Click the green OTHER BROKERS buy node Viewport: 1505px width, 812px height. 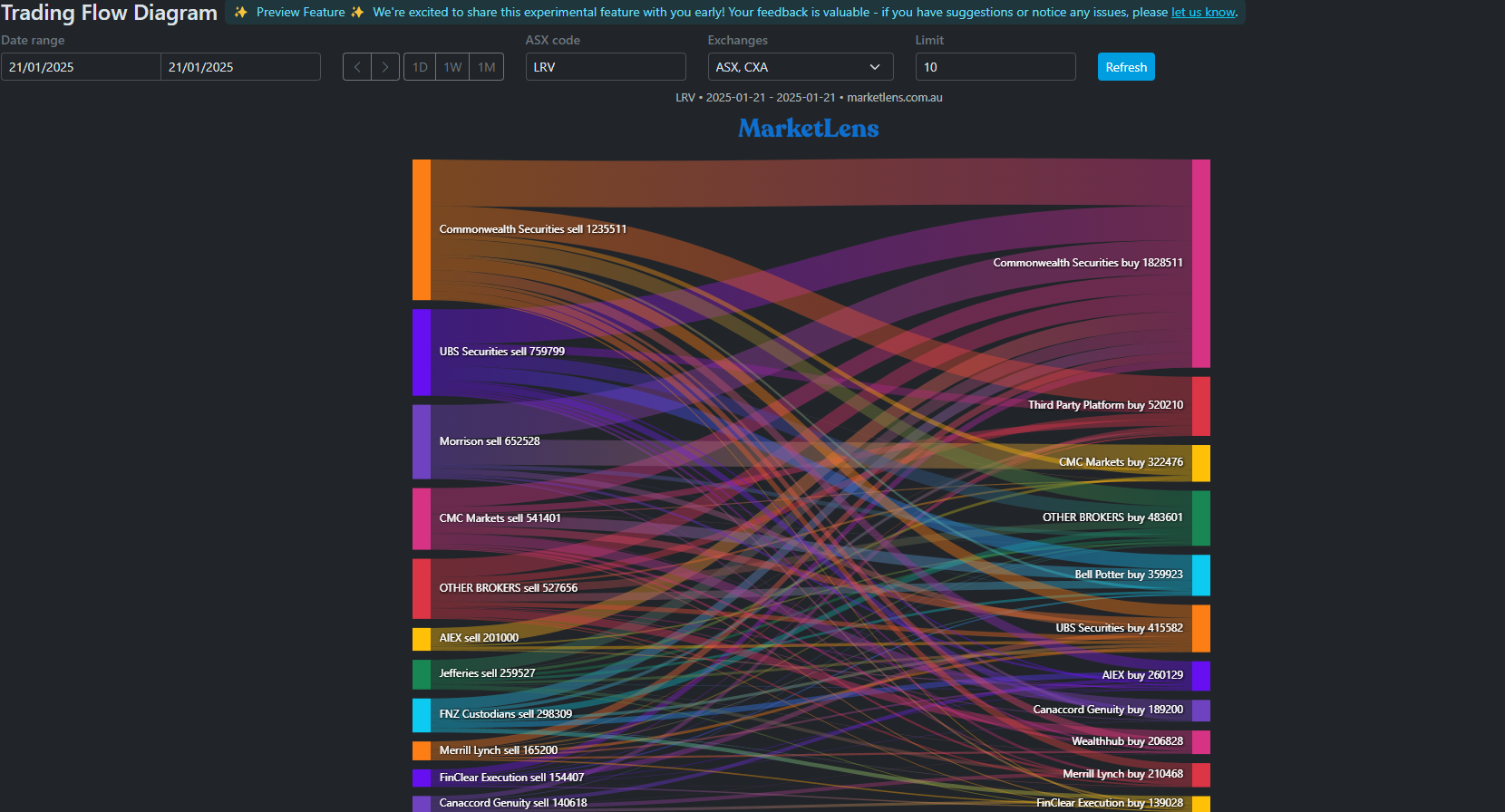pyautogui.click(x=1200, y=518)
